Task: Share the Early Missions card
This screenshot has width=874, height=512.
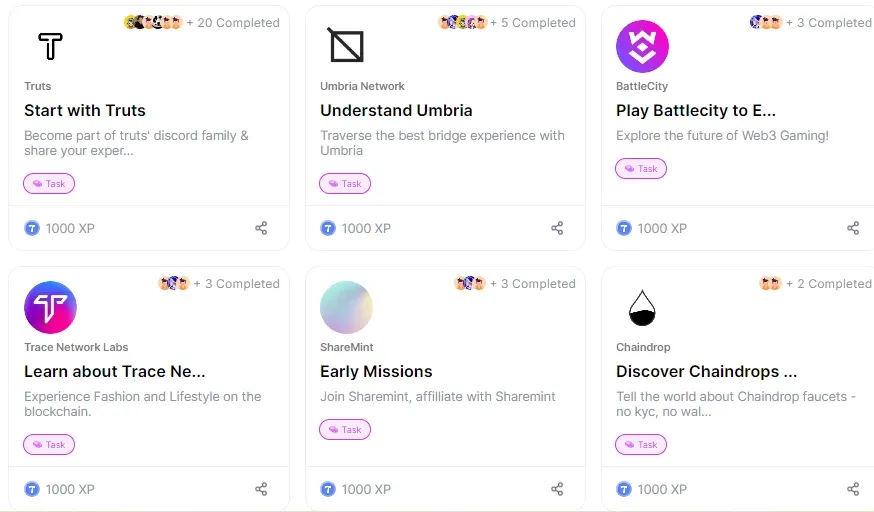Action: [557, 489]
